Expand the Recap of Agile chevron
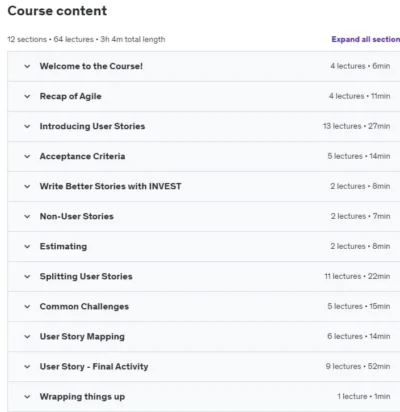 tap(27, 96)
